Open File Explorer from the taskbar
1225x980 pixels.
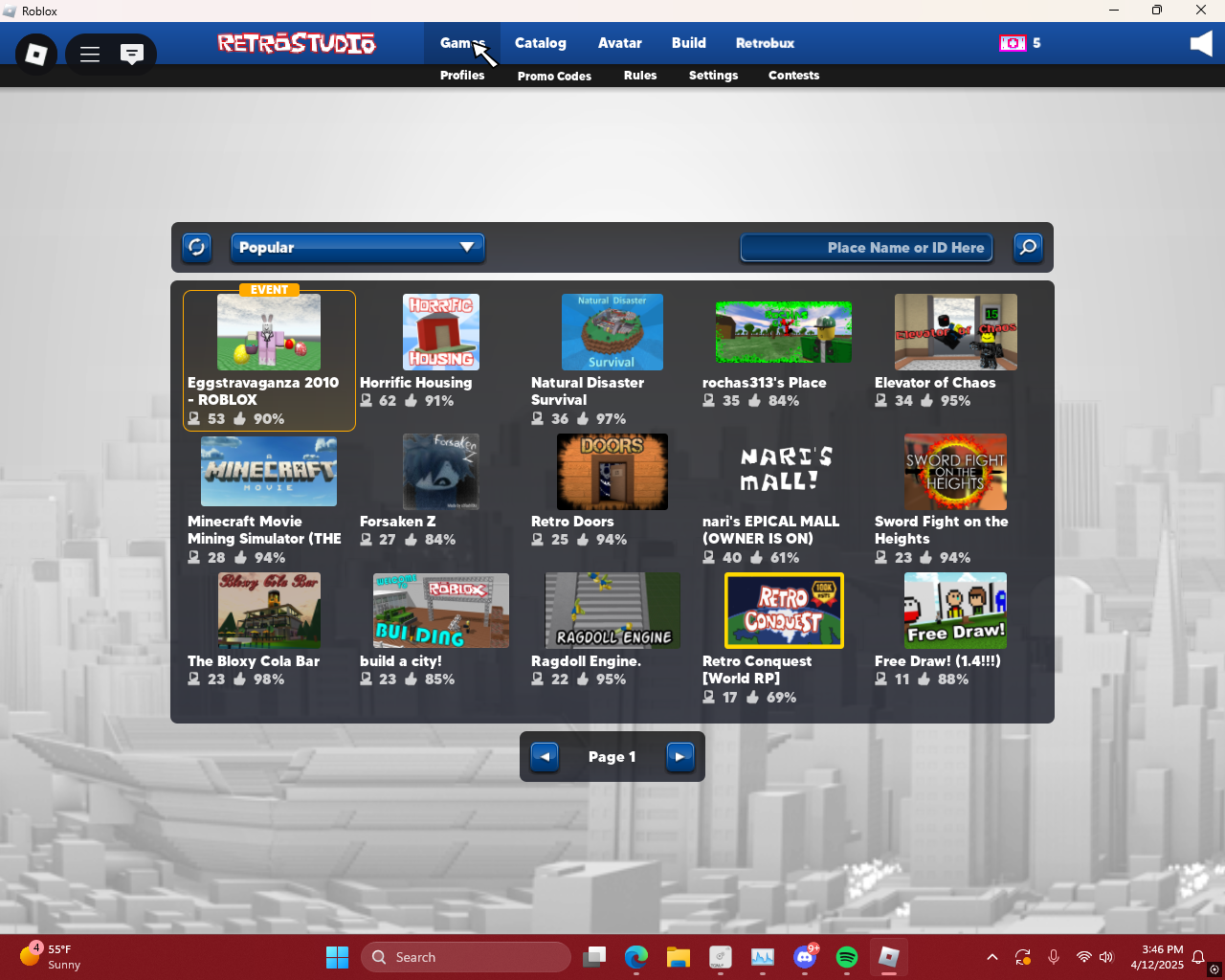click(x=679, y=957)
